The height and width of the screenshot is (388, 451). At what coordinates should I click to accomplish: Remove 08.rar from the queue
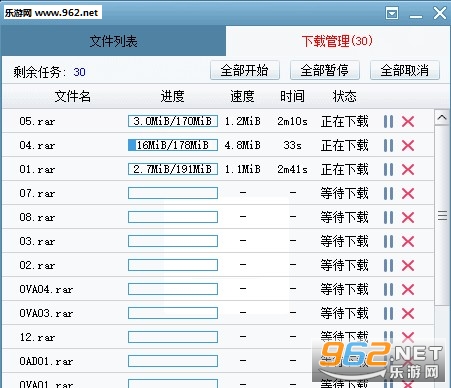408,217
